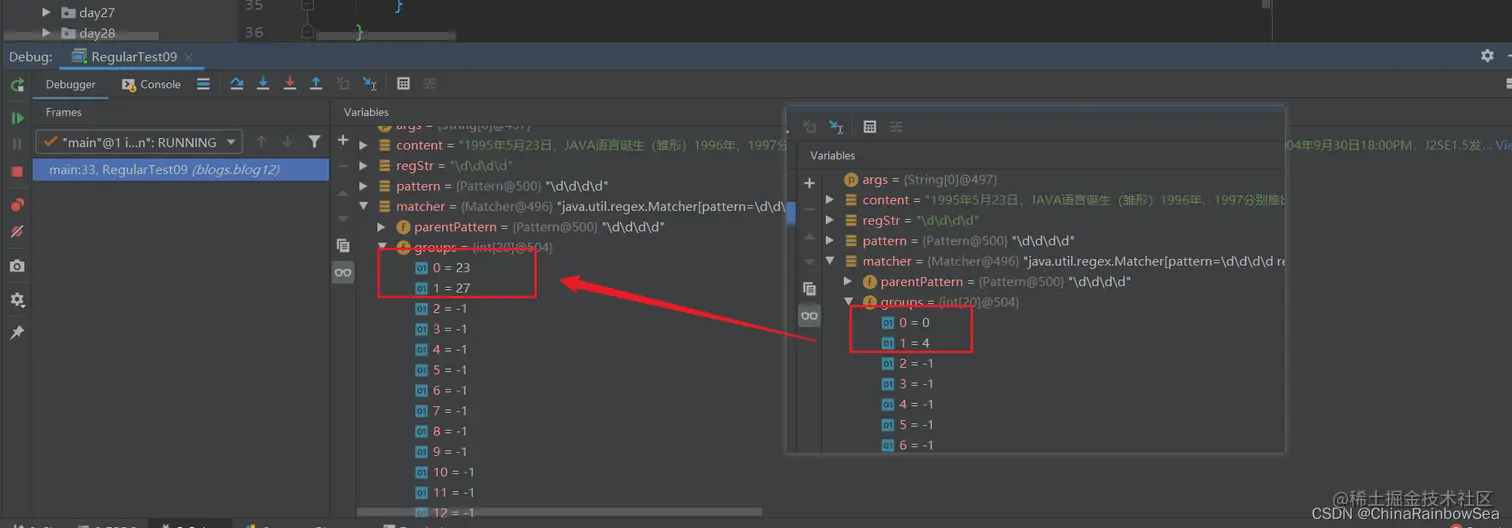Toggle Mute Breakpoints in the debug sidebar
This screenshot has height=528, width=1512.
pos(17,232)
